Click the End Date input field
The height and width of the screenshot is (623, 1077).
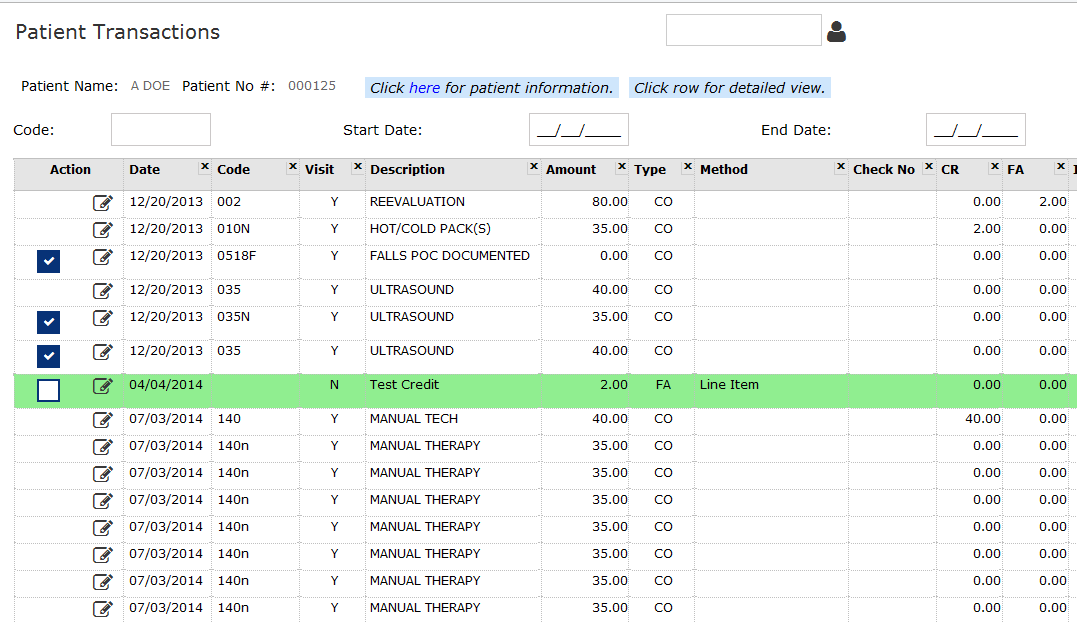pos(975,130)
